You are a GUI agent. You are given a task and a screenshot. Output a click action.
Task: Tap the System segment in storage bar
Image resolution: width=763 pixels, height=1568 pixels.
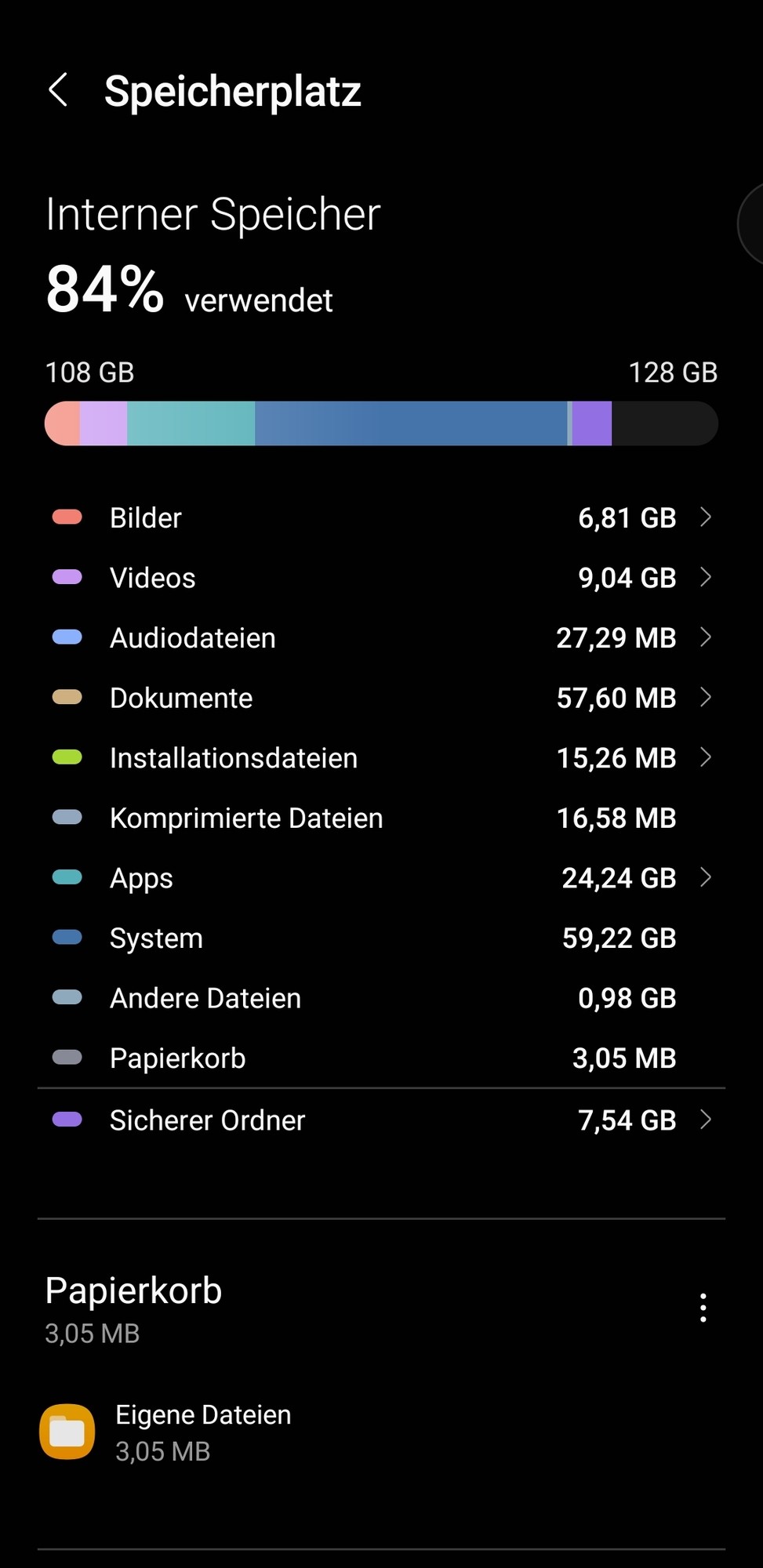tap(411, 423)
